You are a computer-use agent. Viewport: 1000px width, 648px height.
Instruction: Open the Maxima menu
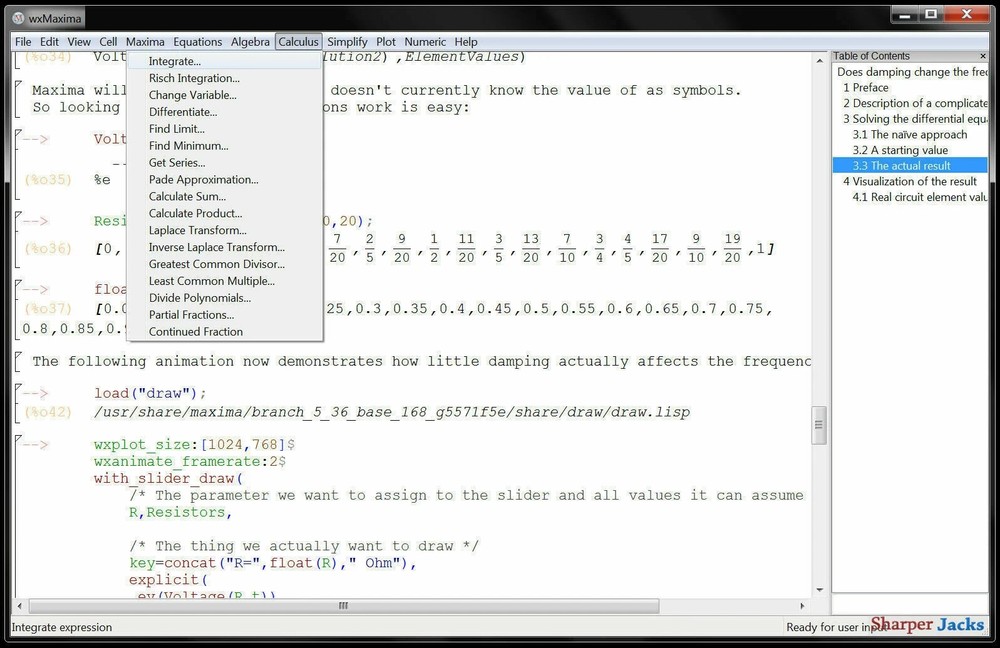pos(145,41)
